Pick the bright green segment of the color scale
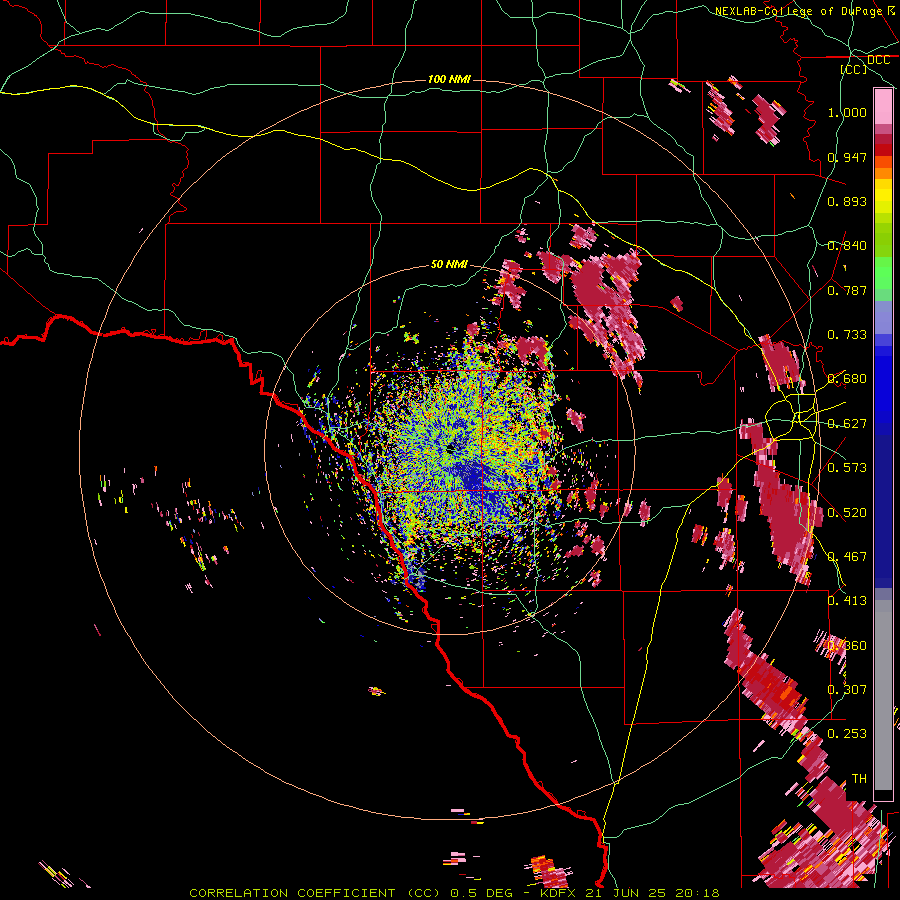This screenshot has width=900, height=900. pos(883,273)
